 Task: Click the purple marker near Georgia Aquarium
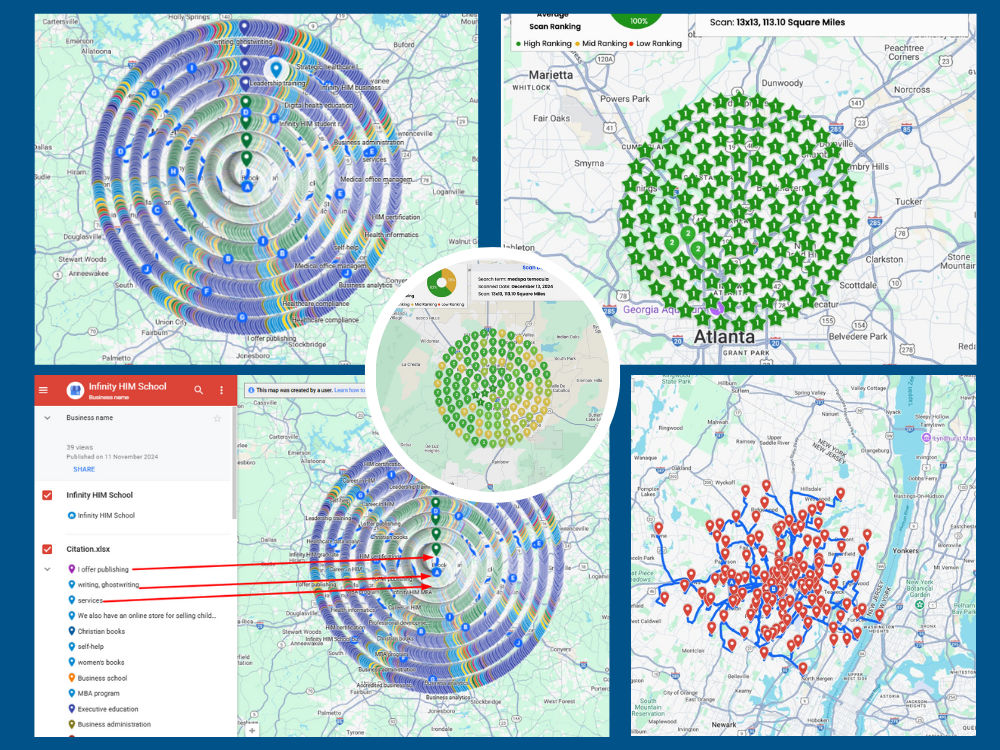coord(719,307)
